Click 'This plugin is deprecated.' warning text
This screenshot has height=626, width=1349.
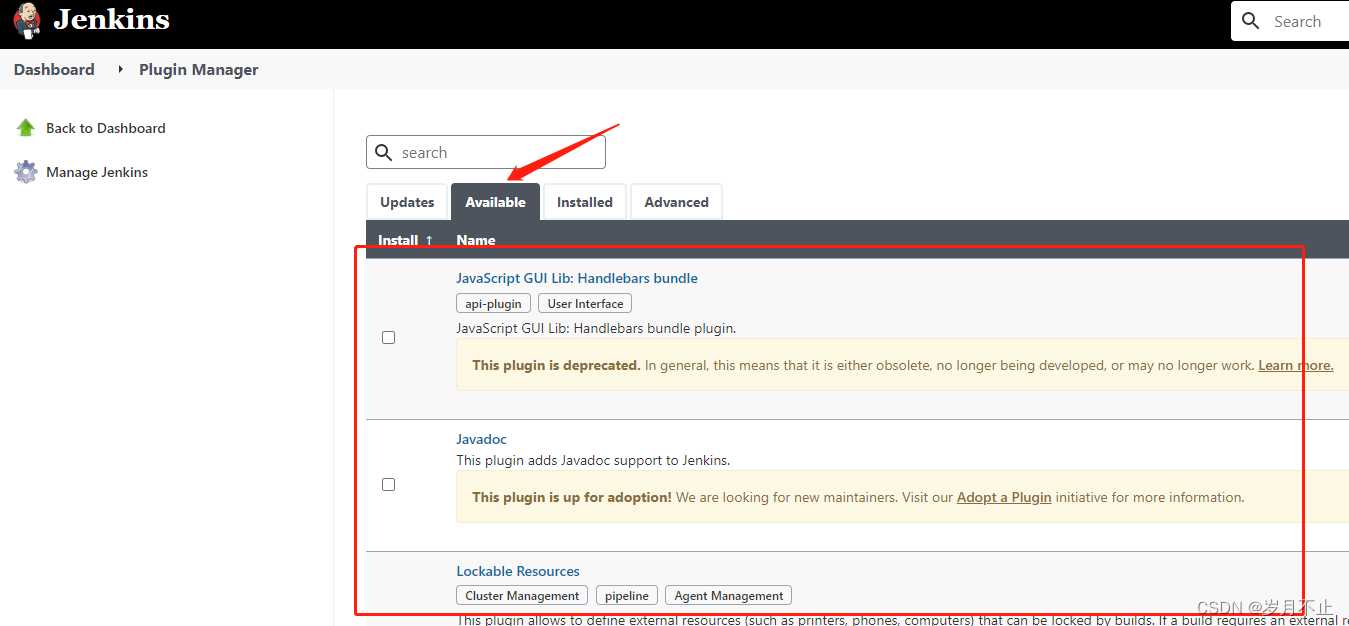(556, 365)
